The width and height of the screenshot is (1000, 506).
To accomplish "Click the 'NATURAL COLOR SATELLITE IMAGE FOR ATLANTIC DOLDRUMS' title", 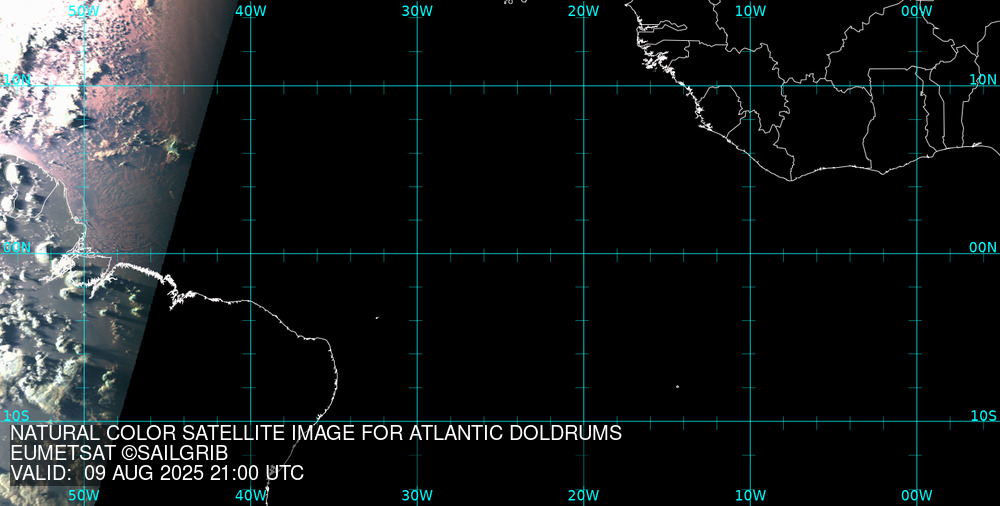I will click(316, 433).
